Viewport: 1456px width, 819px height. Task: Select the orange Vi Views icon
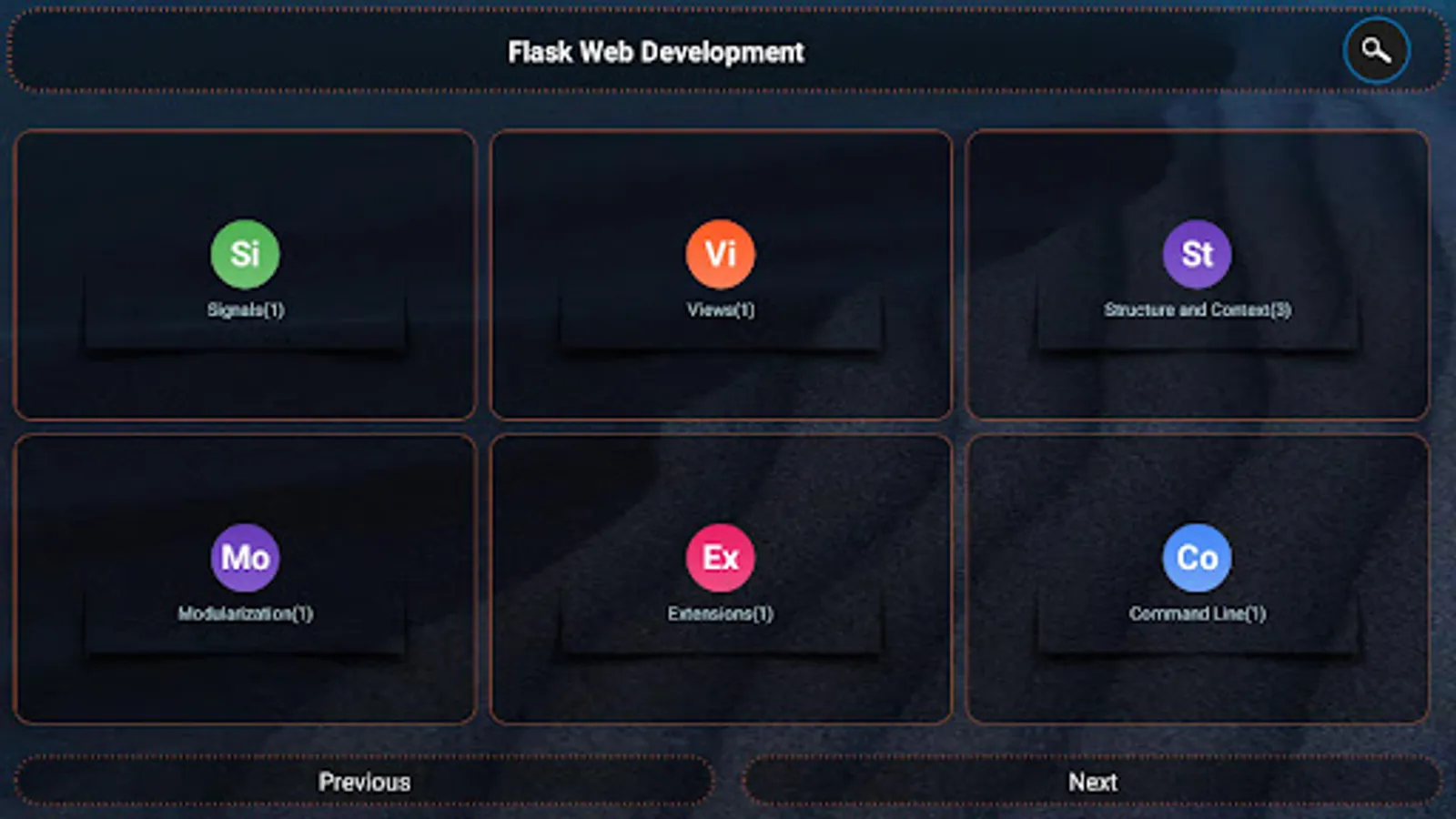721,254
